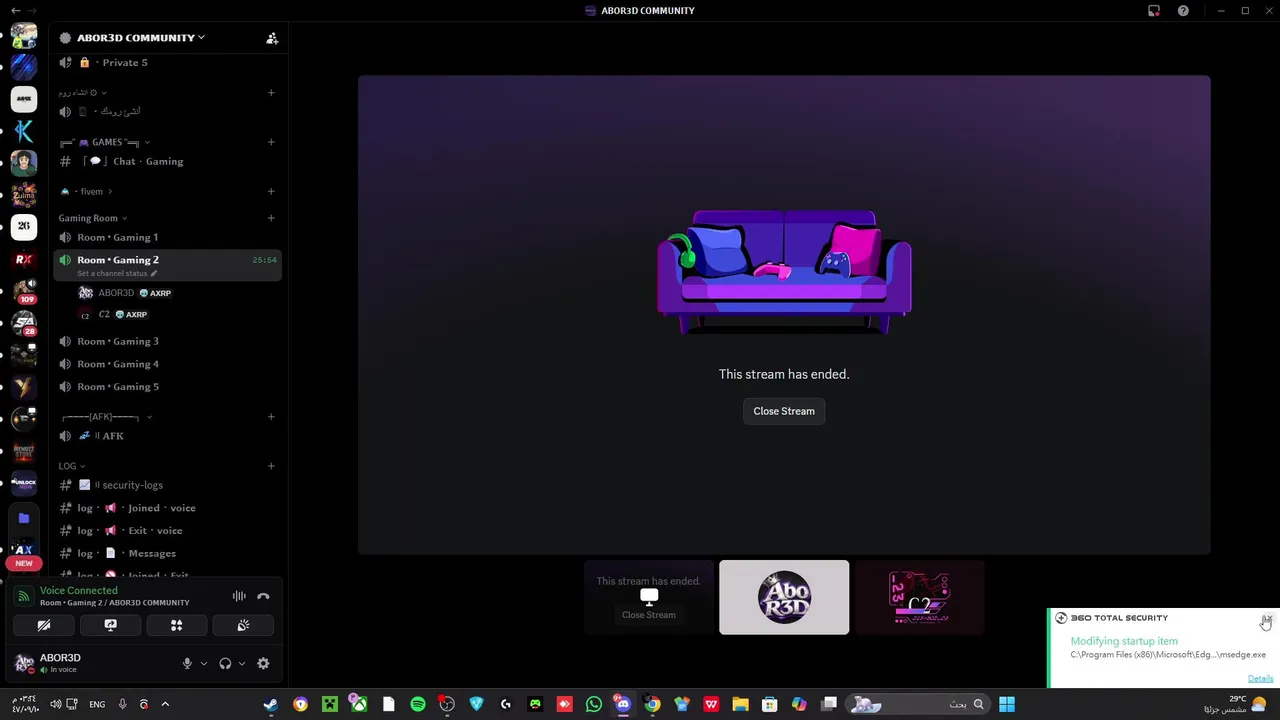Turn on camera in voice panel

44,625
